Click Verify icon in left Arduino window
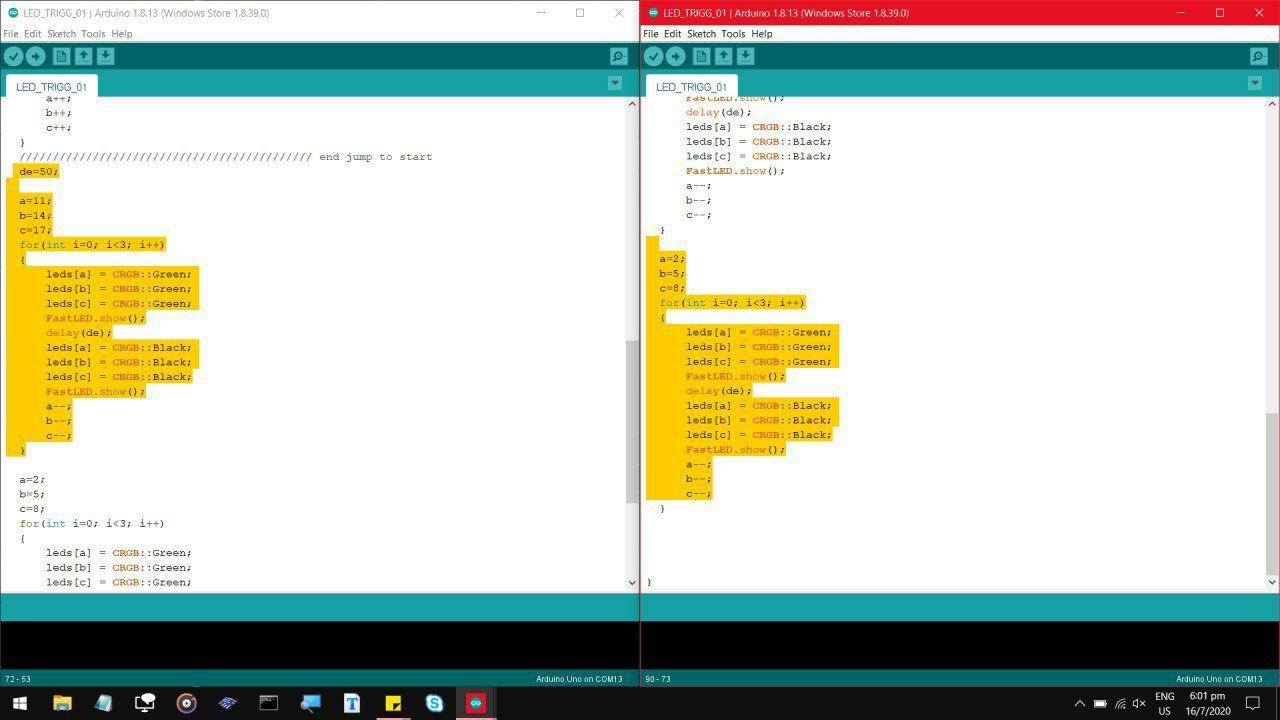 point(13,57)
